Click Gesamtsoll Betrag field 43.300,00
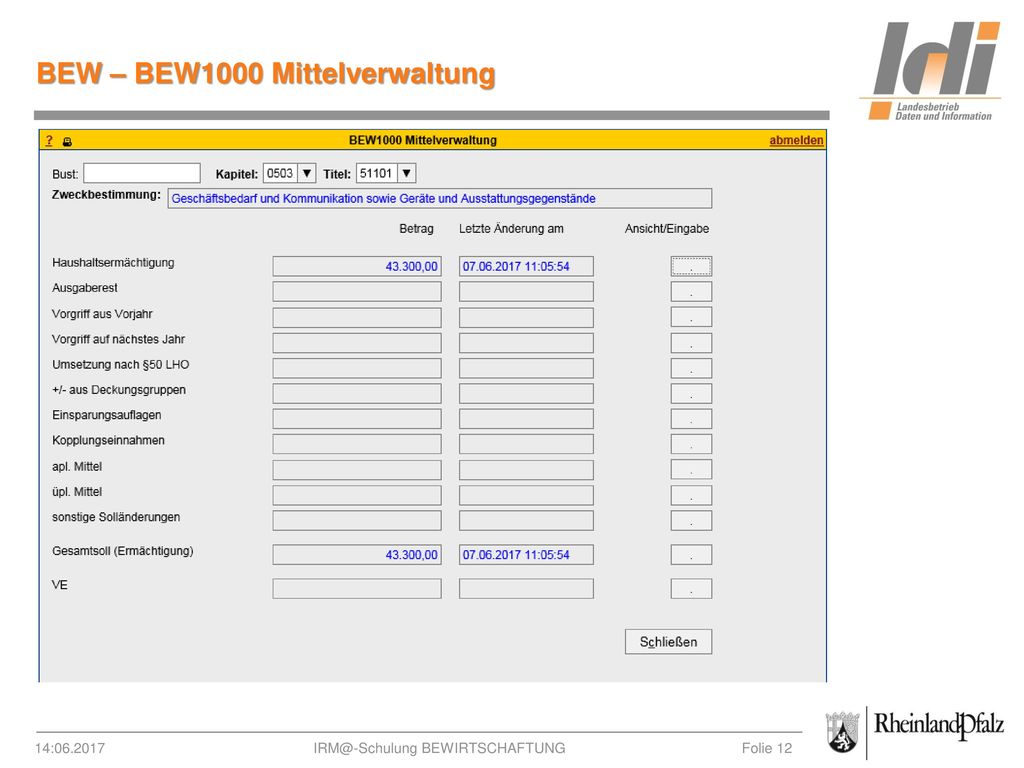The width and height of the screenshot is (1024, 768). [x=357, y=554]
